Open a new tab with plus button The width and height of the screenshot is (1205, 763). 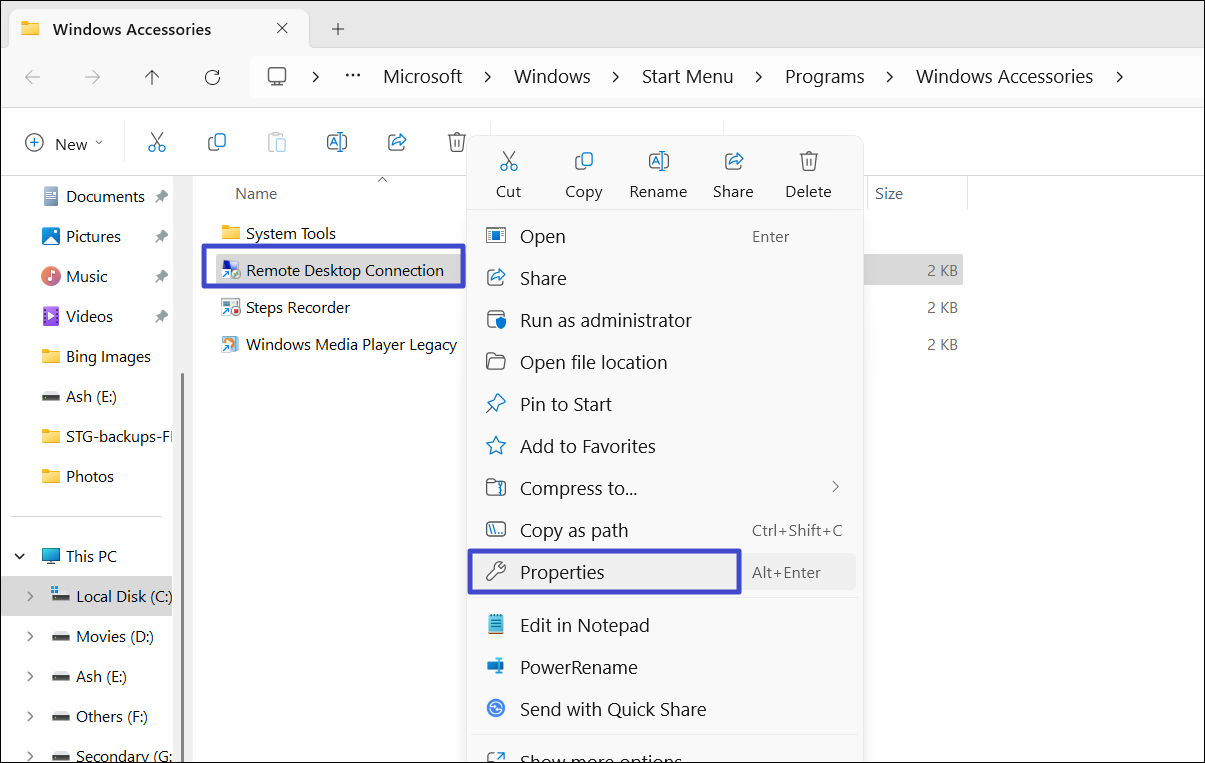point(338,29)
